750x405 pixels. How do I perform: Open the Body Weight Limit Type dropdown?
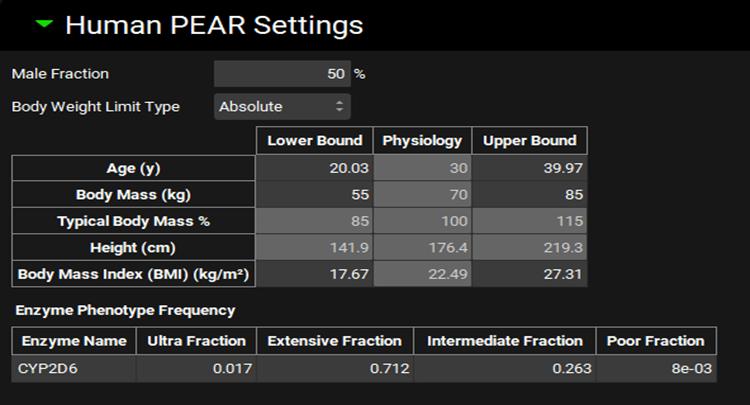pos(282,106)
